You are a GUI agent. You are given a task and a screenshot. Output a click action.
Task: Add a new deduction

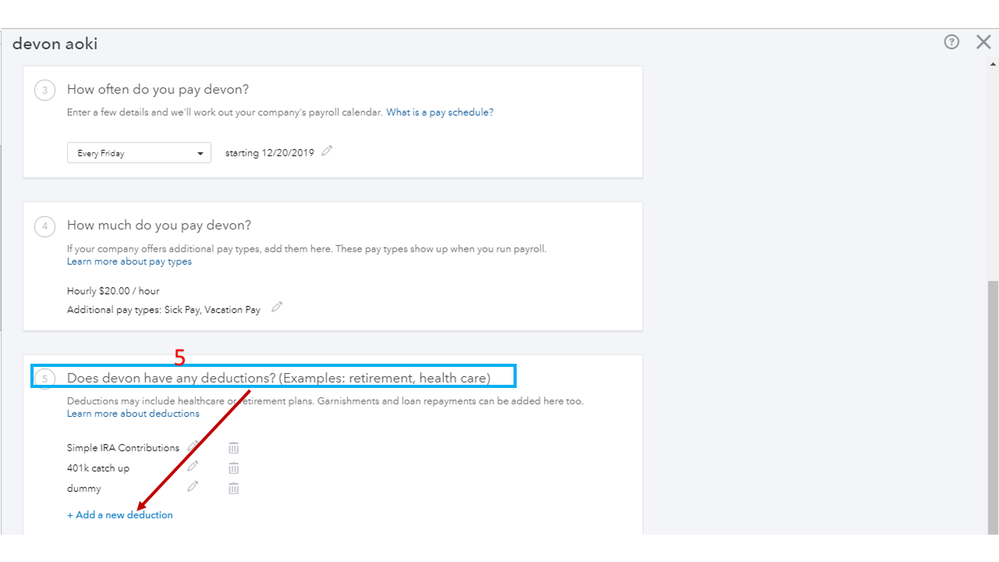pyautogui.click(x=120, y=515)
